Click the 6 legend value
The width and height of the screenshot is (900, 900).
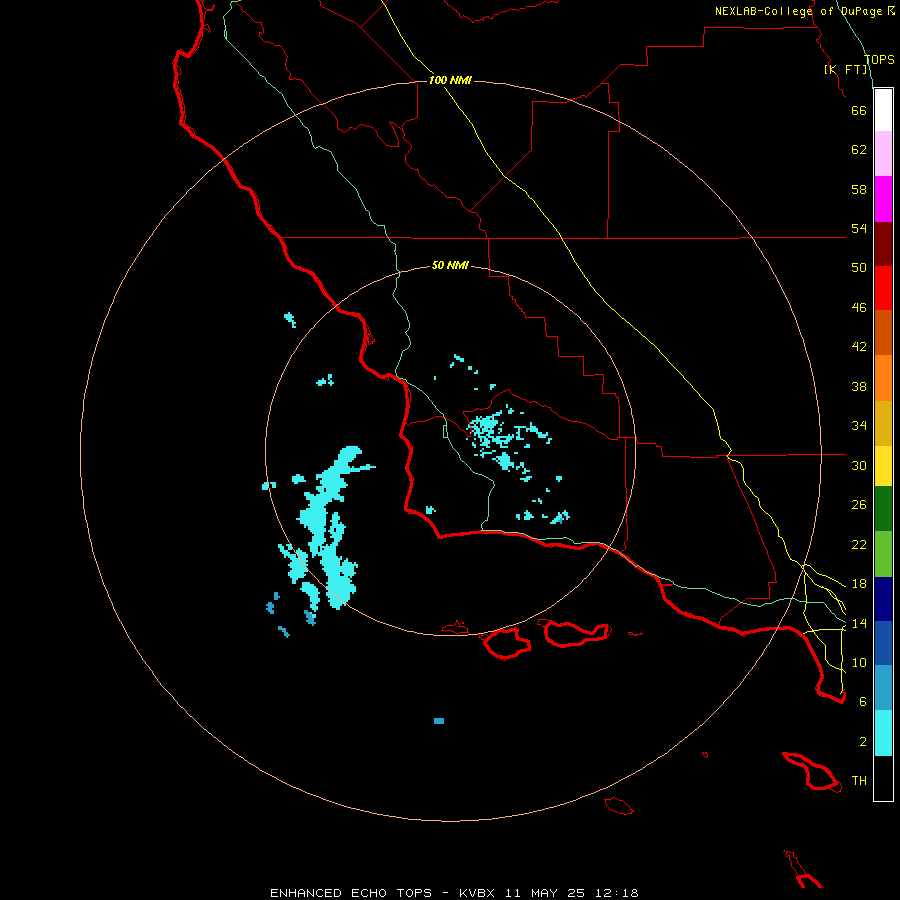click(x=863, y=702)
